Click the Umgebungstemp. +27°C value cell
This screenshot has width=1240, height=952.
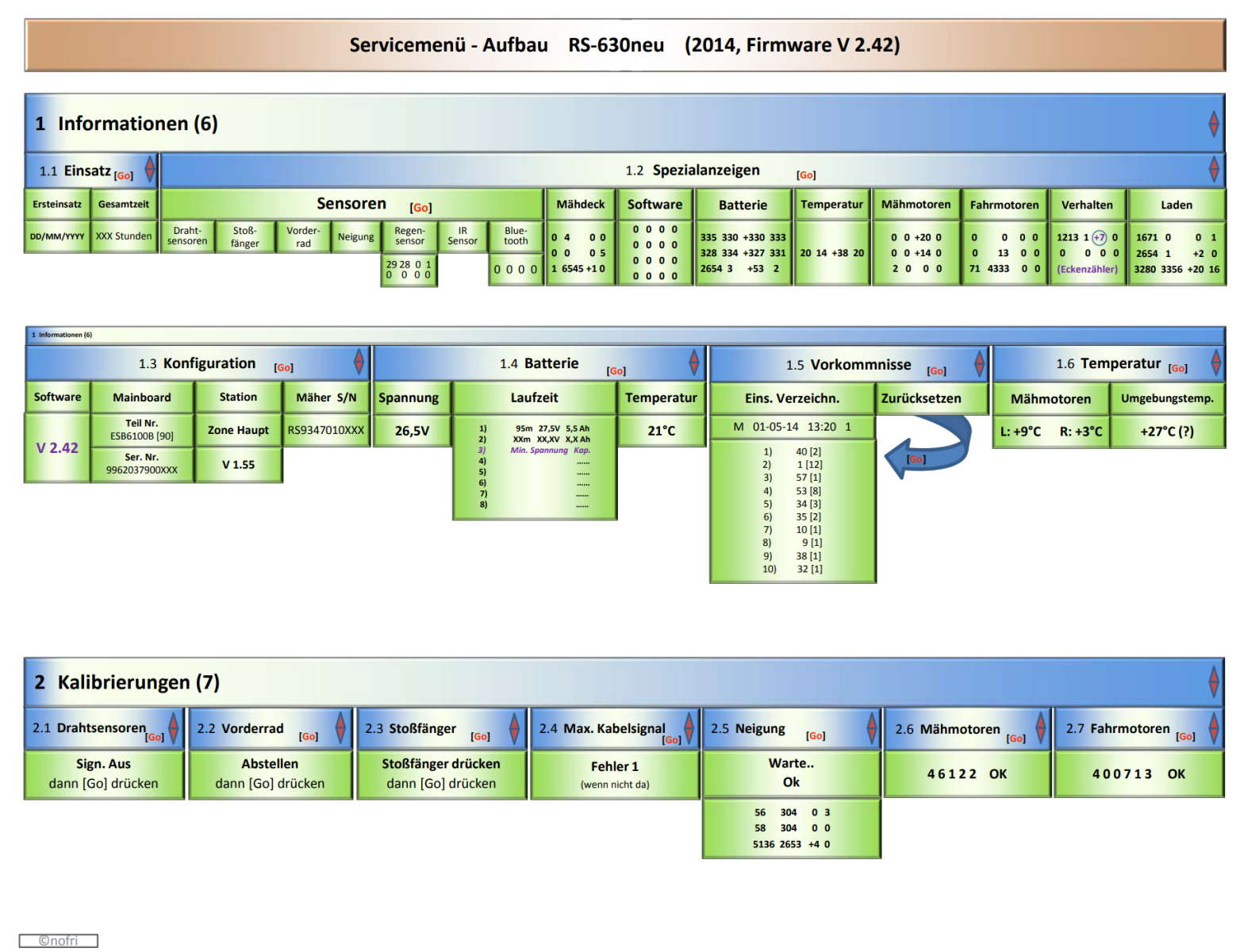[1166, 432]
